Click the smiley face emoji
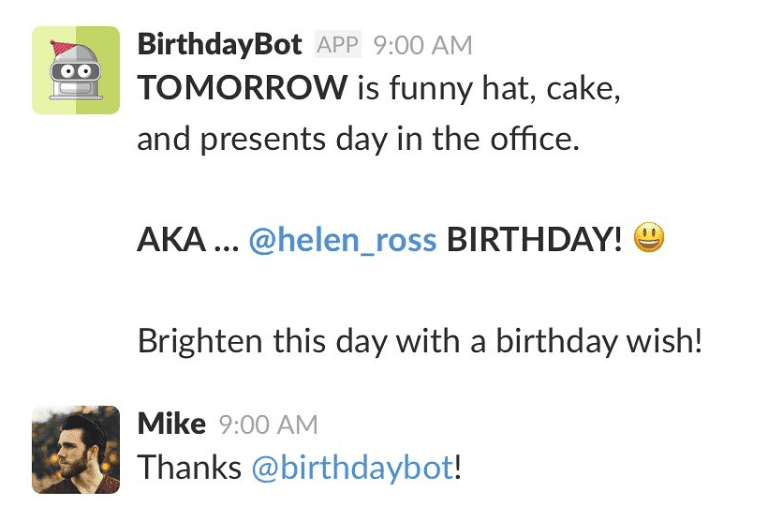Screen dimensions: 768x521 (x=649, y=237)
